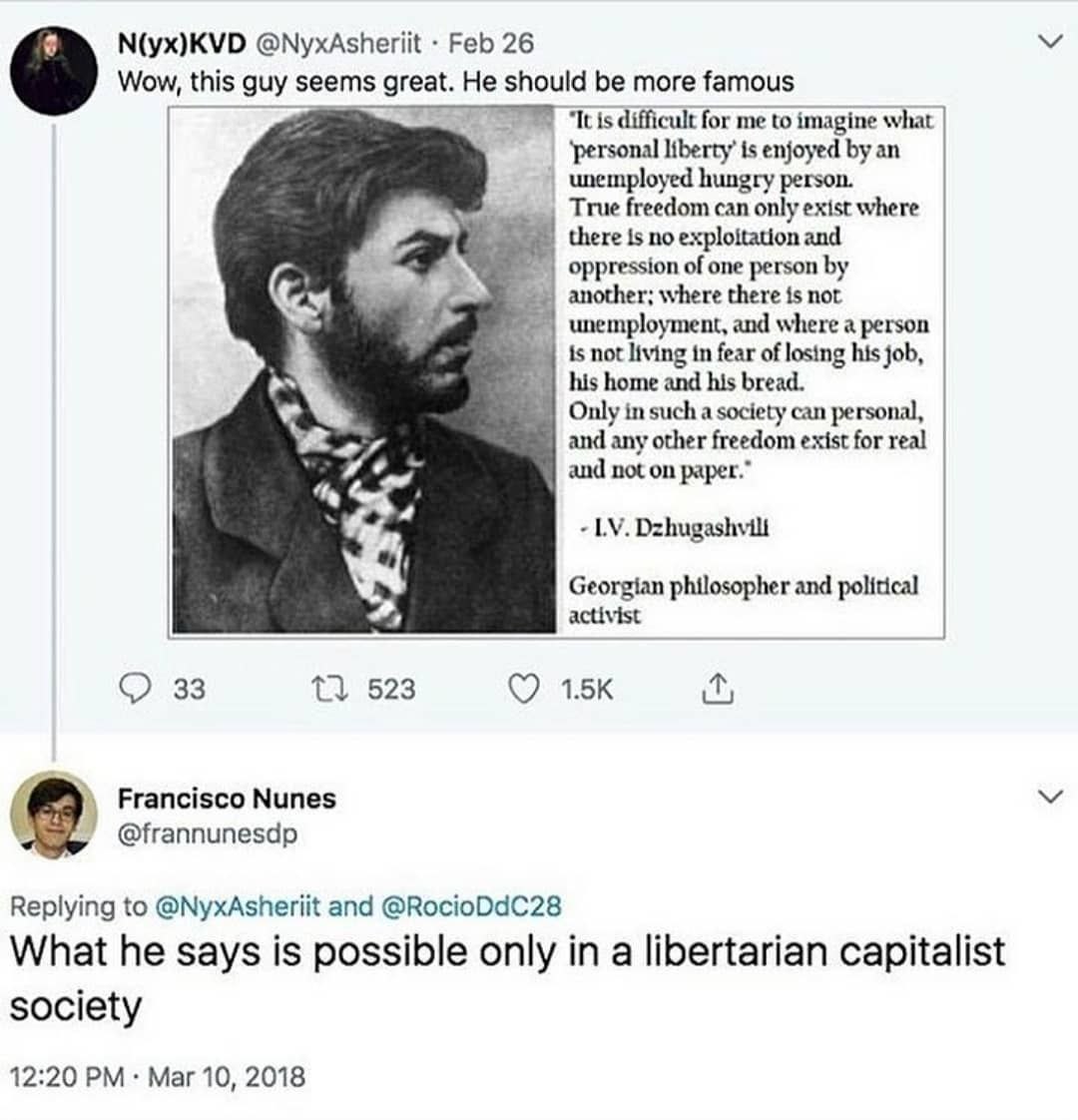Open the 12:20 PM · Mar 10, 2018 timestamp
Viewport: 1078px width, 1120px height.
point(158,1076)
